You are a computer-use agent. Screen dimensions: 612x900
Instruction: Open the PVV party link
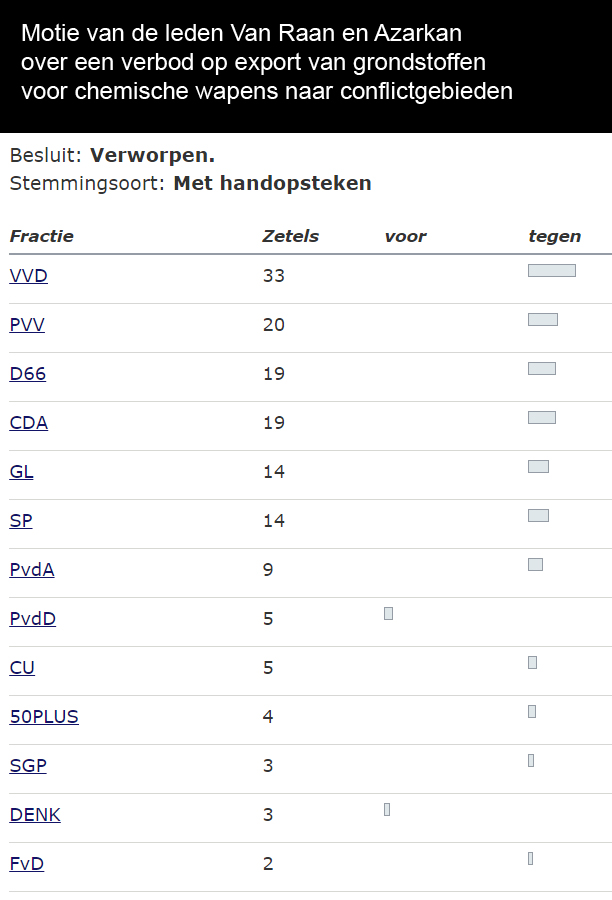27,325
